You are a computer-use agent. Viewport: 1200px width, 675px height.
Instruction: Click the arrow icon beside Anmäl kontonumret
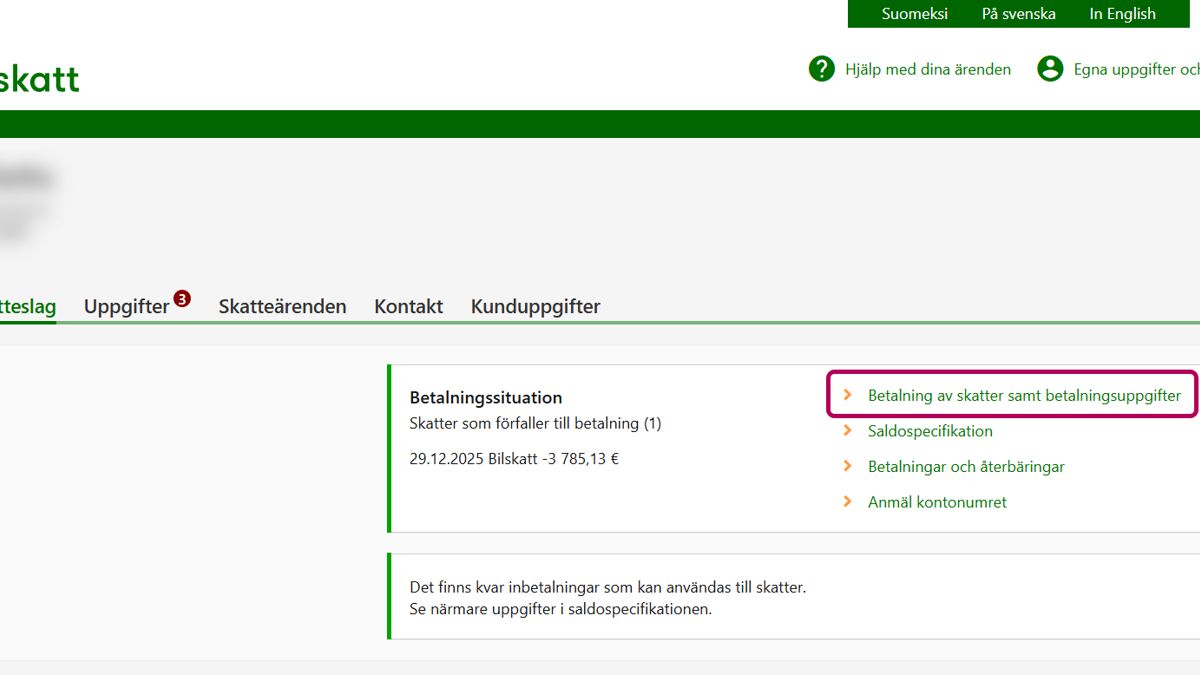click(848, 502)
